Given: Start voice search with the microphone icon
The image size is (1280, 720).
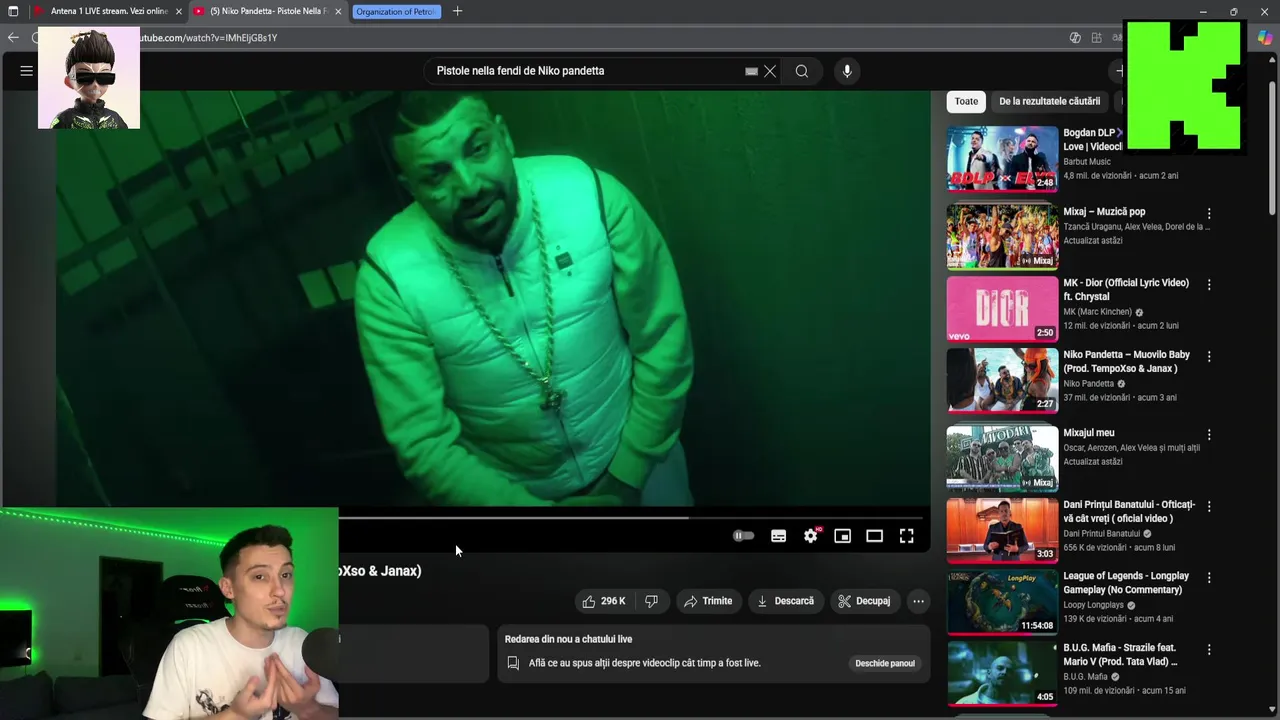Looking at the screenshot, I should [847, 71].
